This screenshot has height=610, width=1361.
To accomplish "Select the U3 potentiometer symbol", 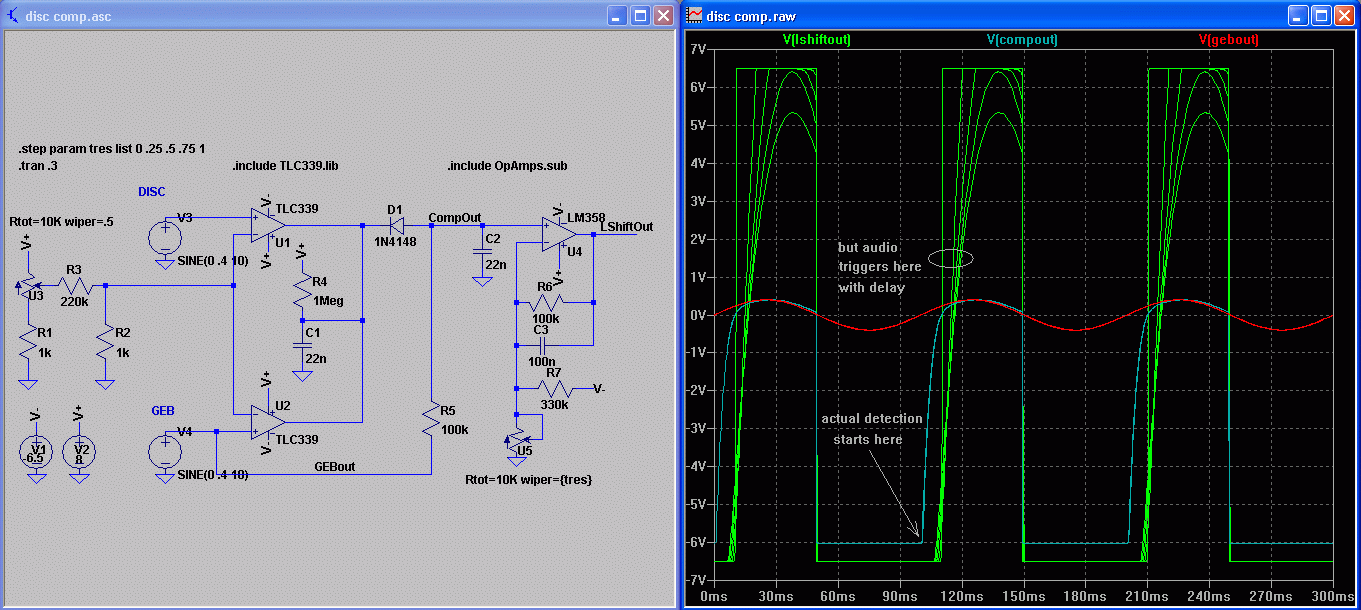I will click(x=29, y=285).
